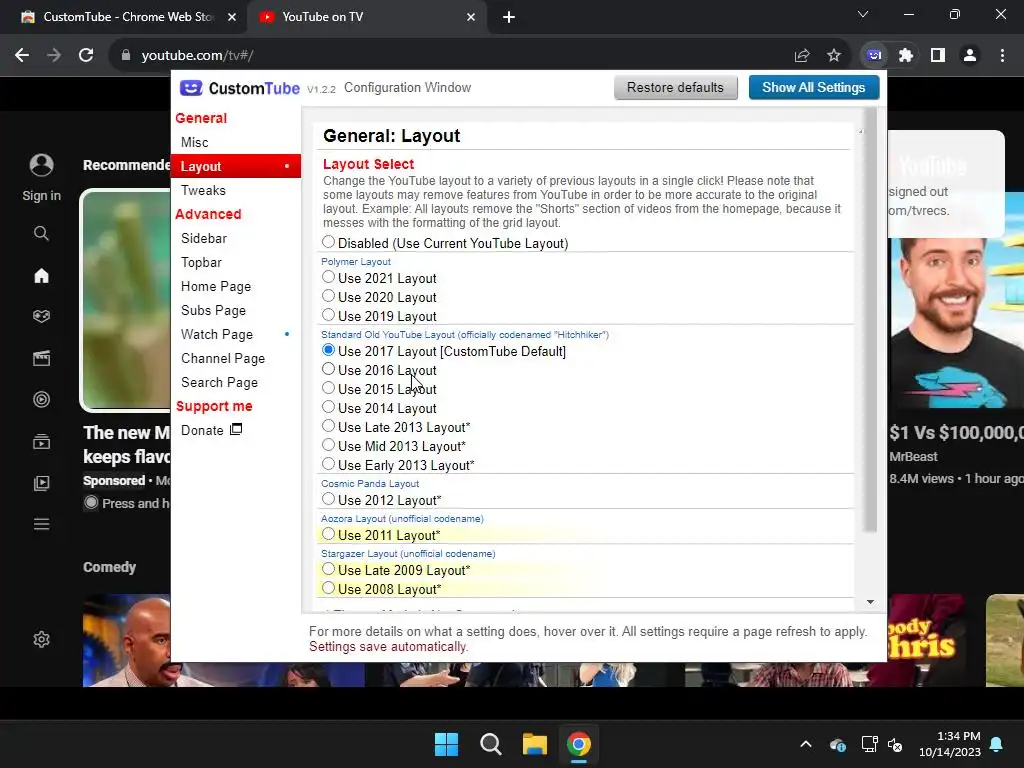Reload the YouTube TV page
This screenshot has height=768, width=1024.
pyautogui.click(x=86, y=56)
